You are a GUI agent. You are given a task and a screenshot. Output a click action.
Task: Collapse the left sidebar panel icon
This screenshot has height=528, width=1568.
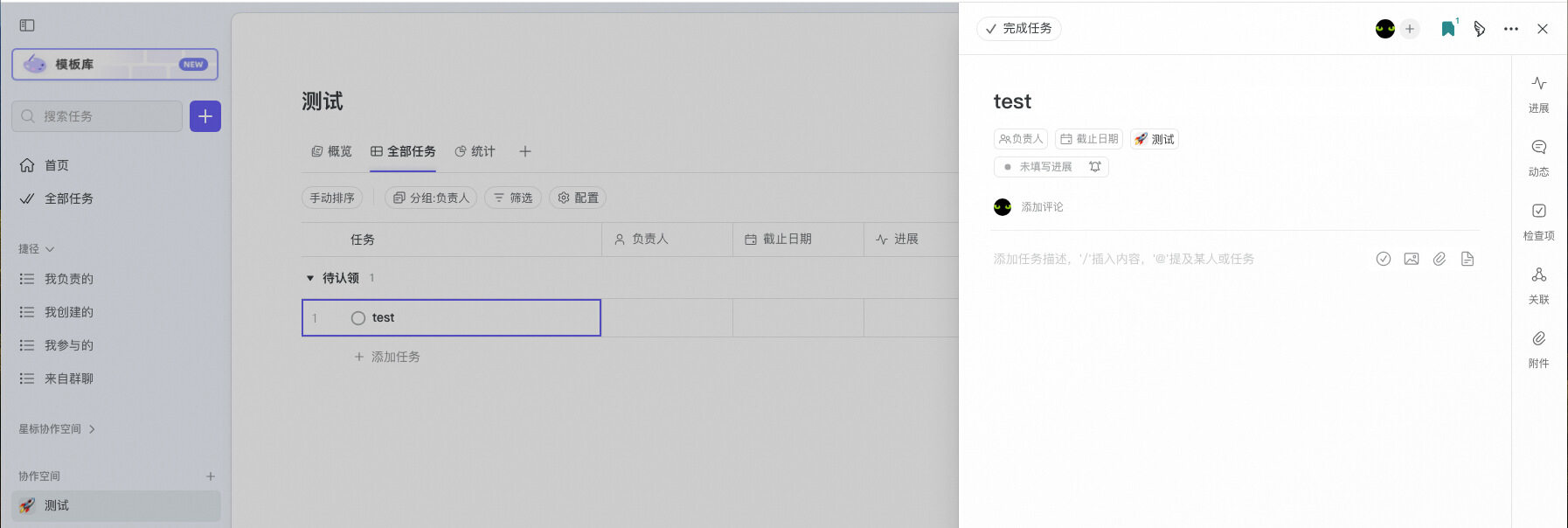(x=27, y=25)
